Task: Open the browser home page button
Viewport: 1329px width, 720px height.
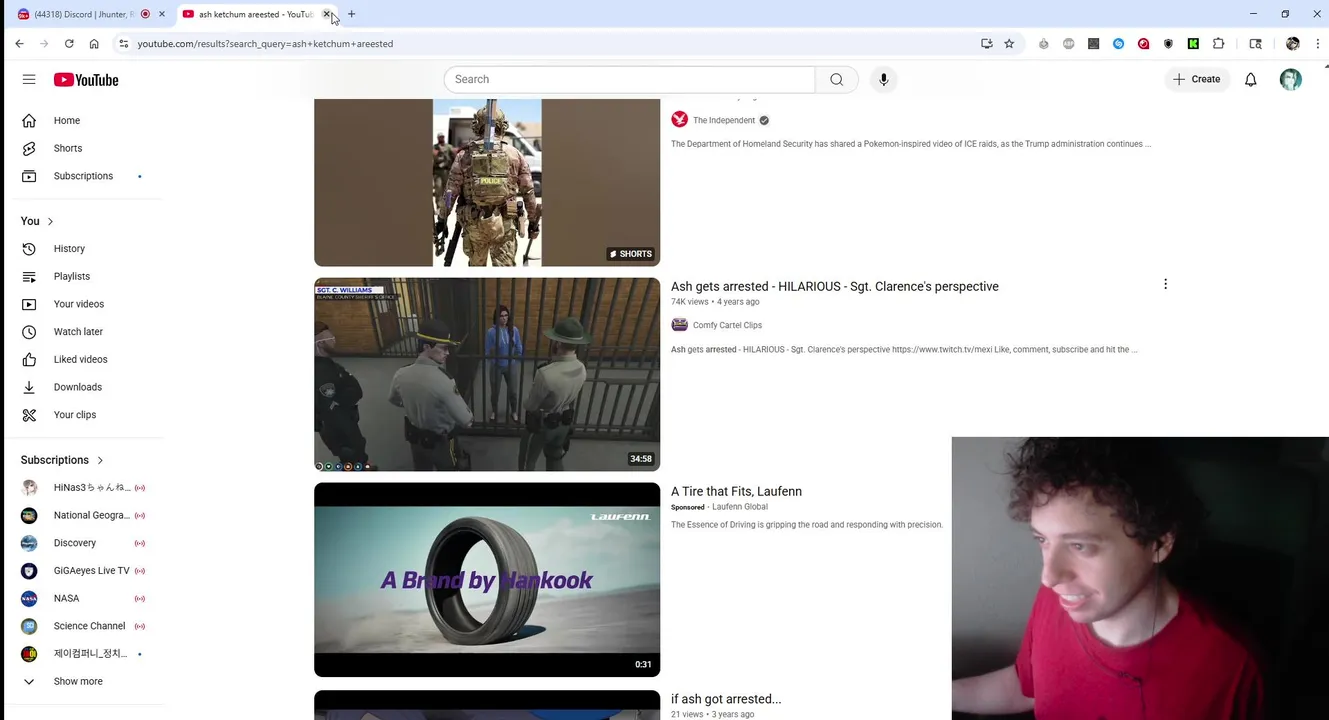Action: [94, 44]
